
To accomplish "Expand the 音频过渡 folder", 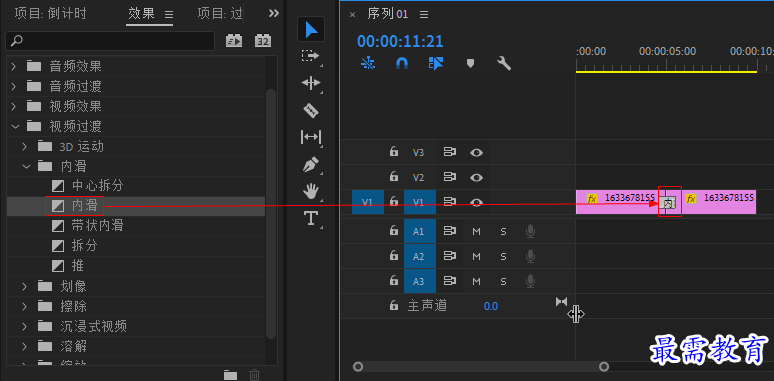I will point(14,86).
